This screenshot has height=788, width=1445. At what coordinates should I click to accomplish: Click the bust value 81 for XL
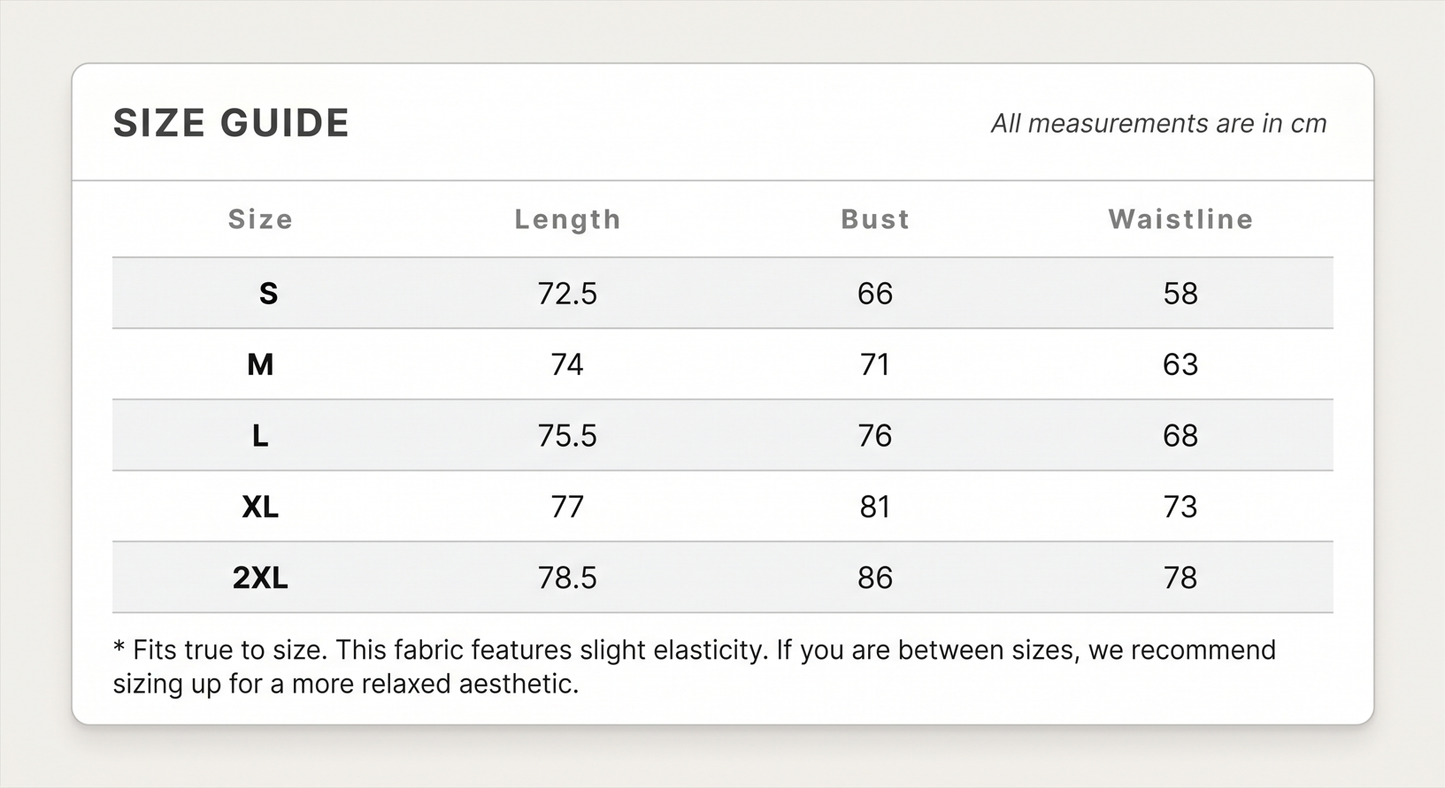coord(875,507)
